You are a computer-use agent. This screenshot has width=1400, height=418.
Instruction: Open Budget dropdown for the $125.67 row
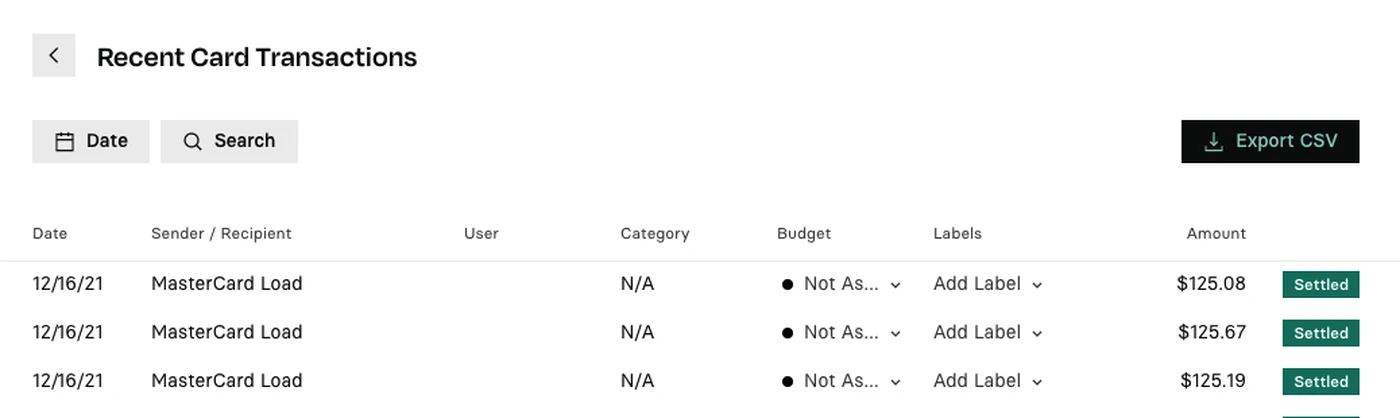(841, 332)
